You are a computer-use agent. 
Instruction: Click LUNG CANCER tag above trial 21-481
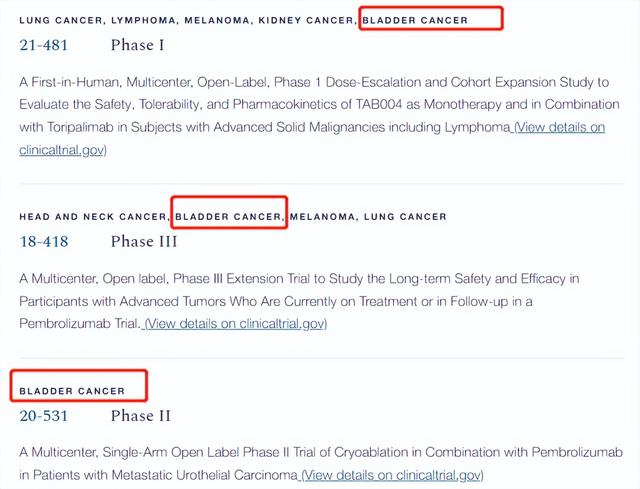click(x=58, y=20)
